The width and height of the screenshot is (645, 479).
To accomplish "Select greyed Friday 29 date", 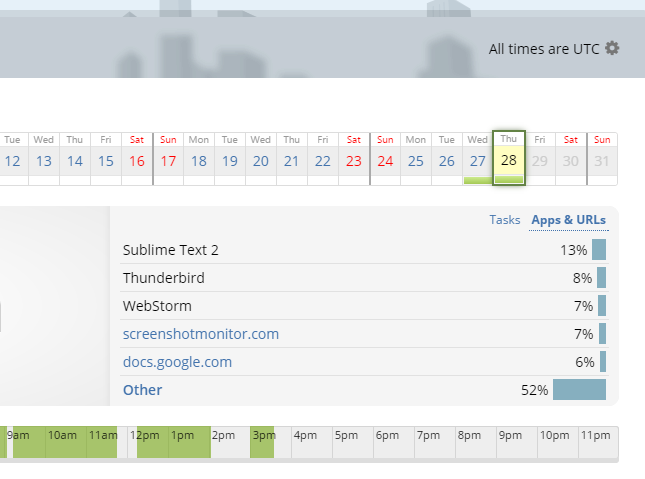I will click(540, 159).
